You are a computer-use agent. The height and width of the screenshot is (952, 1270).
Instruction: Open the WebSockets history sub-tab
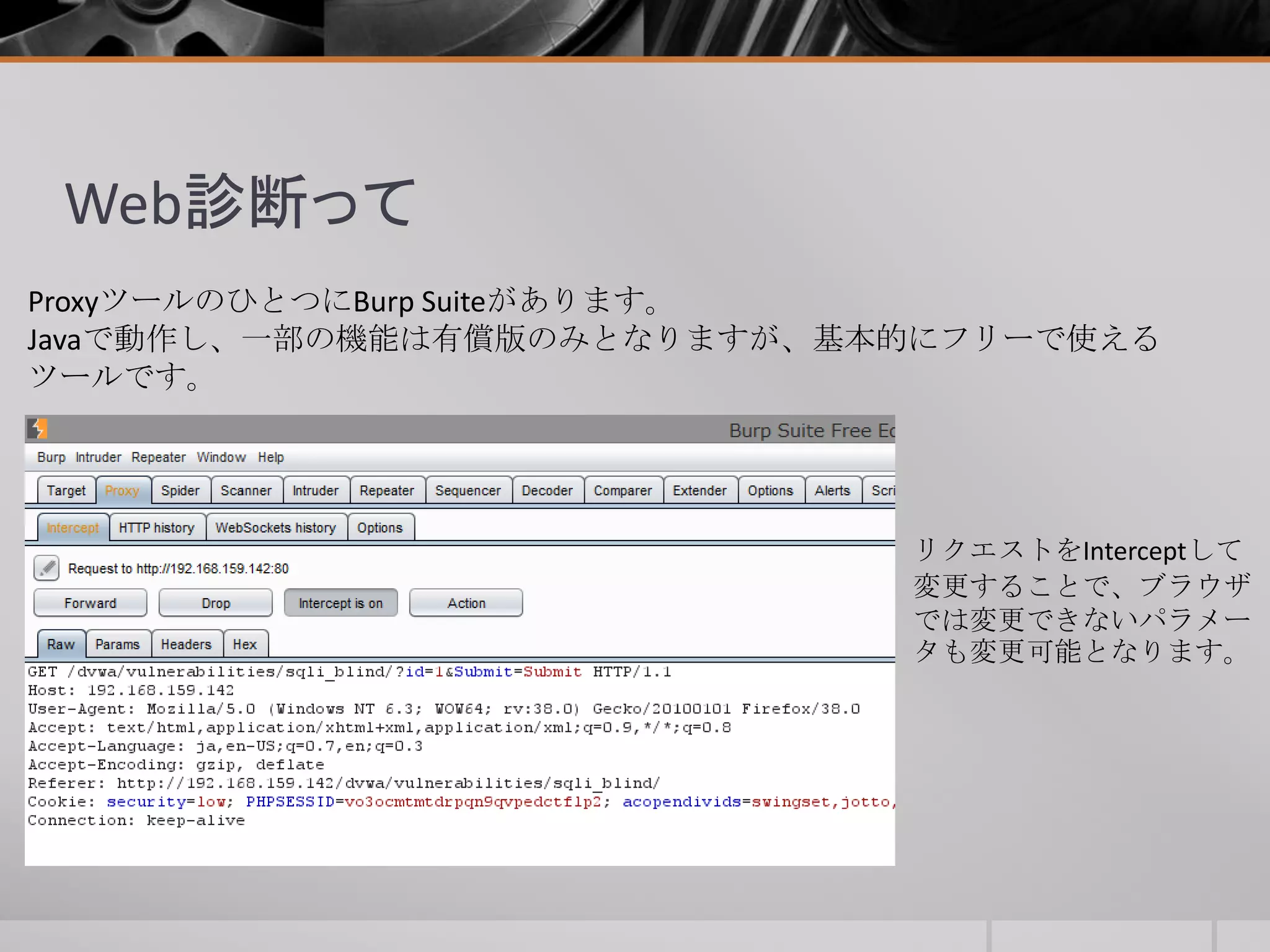(x=276, y=527)
